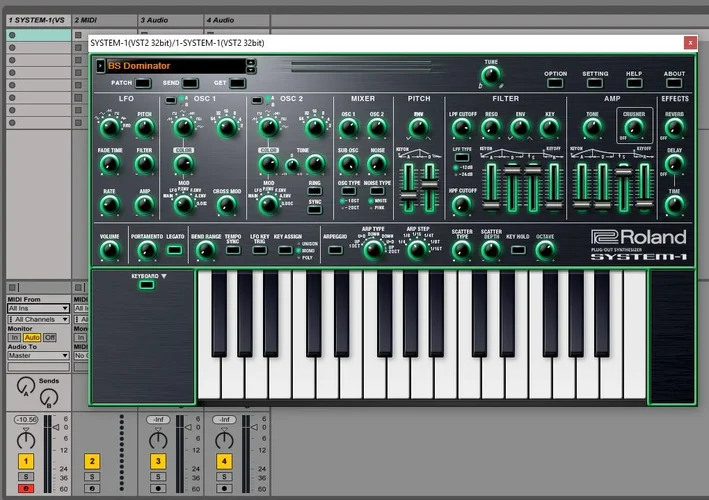Adjust the OCTAVE knob
709x500 pixels.
coord(545,250)
